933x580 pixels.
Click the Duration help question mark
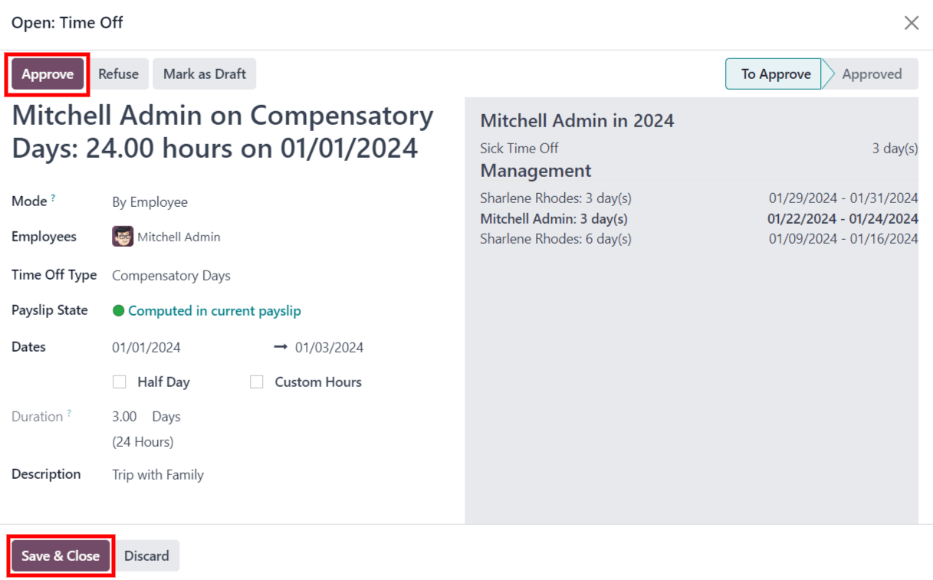tap(69, 414)
